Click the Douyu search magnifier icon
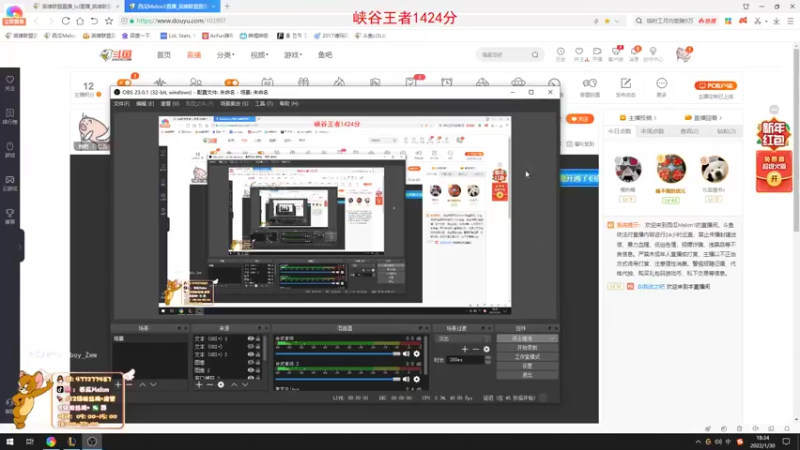Viewport: 800px width, 450px height. click(535, 55)
